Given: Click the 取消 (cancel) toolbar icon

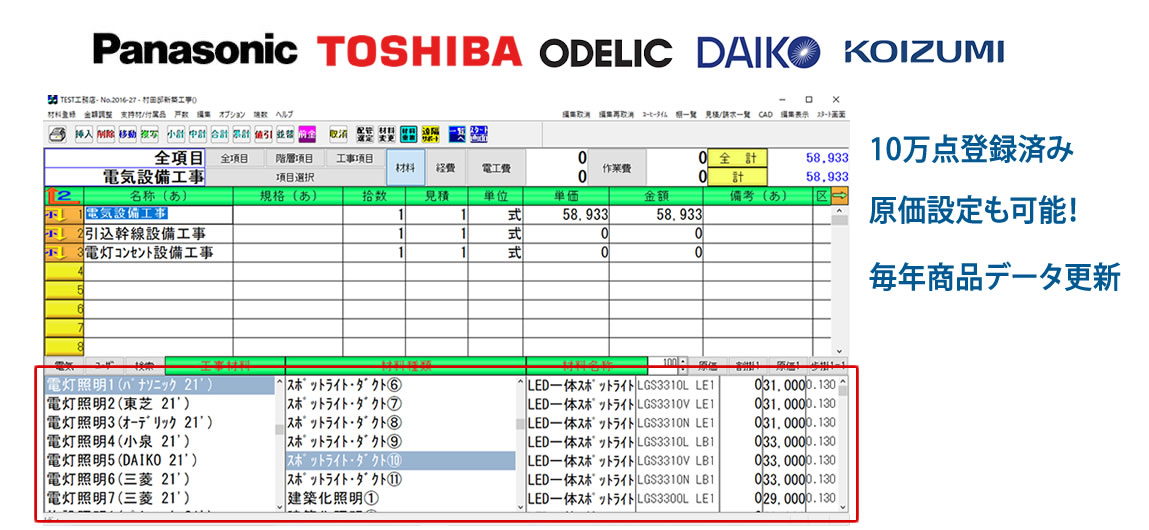Looking at the screenshot, I should pyautogui.click(x=339, y=134).
